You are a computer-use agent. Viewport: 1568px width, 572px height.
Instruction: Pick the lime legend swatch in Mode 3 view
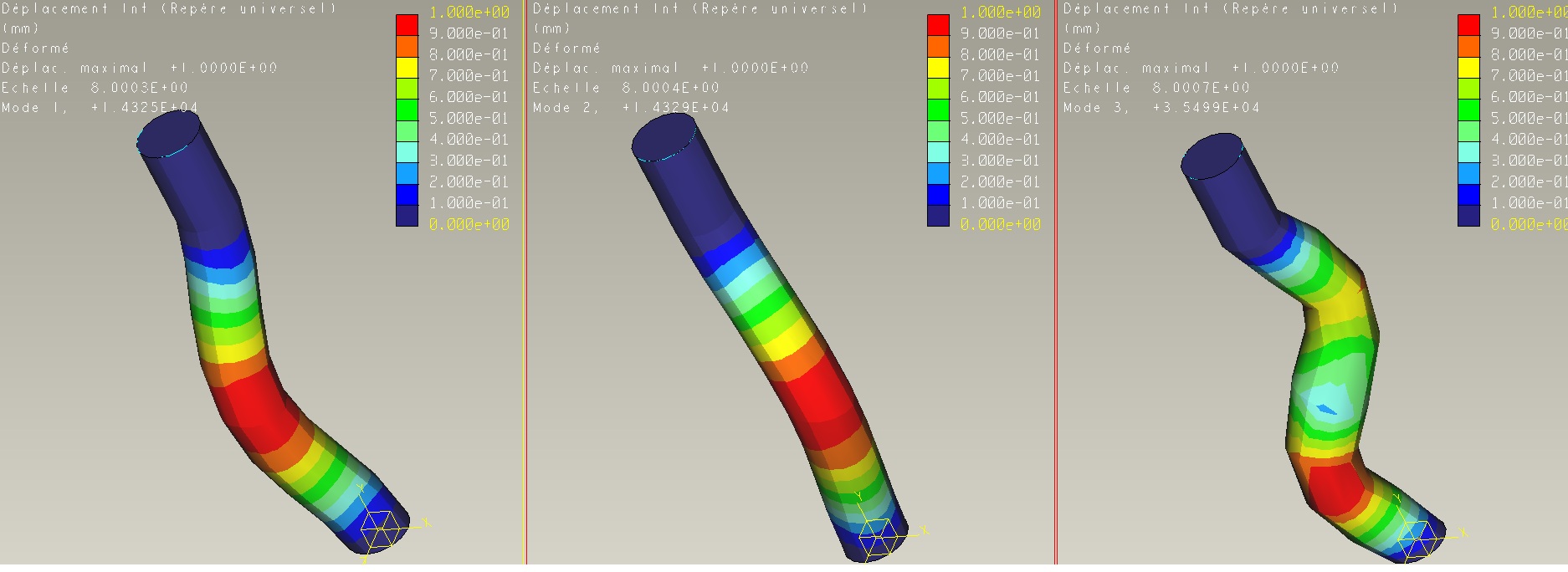point(1468,89)
